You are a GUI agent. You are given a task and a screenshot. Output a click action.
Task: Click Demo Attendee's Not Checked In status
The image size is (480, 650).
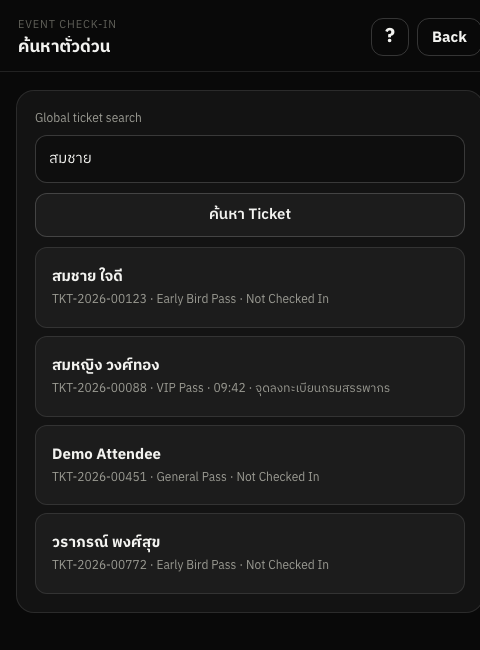pos(278,477)
